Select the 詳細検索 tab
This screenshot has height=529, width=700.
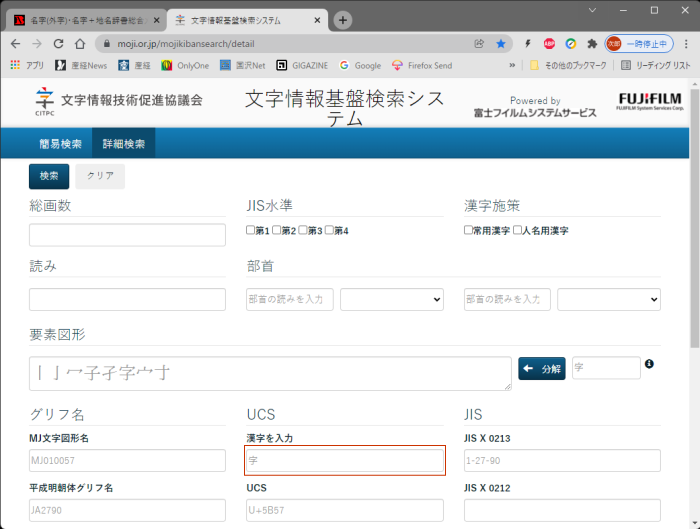(x=123, y=144)
